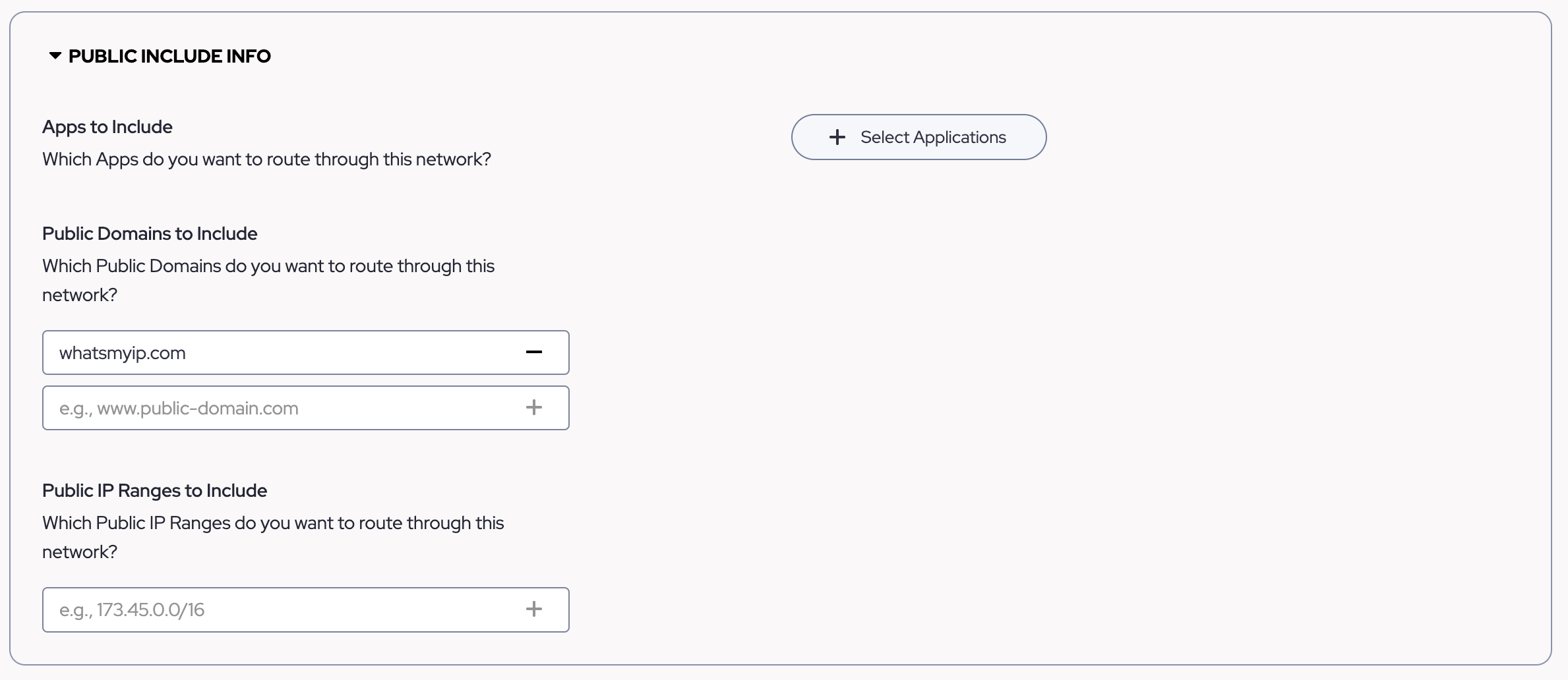
Task: Click the 'e.g., www.public-domain.com' placeholder text
Action: [179, 409]
